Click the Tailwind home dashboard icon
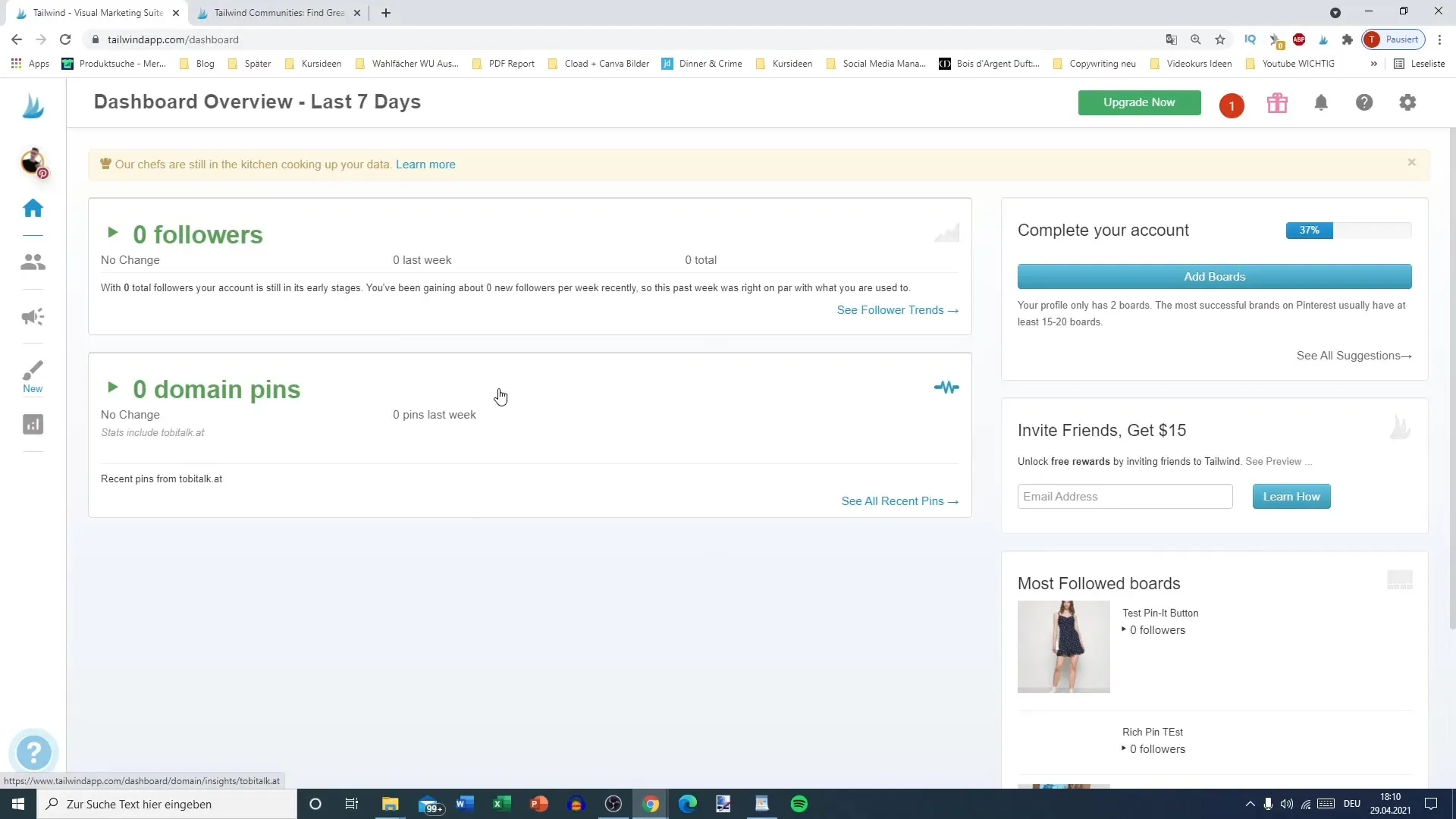This screenshot has height=819, width=1456. coord(33,207)
